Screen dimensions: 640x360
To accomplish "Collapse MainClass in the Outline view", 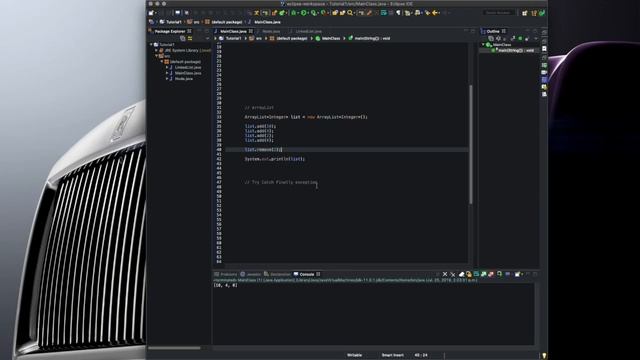I will (x=483, y=44).
